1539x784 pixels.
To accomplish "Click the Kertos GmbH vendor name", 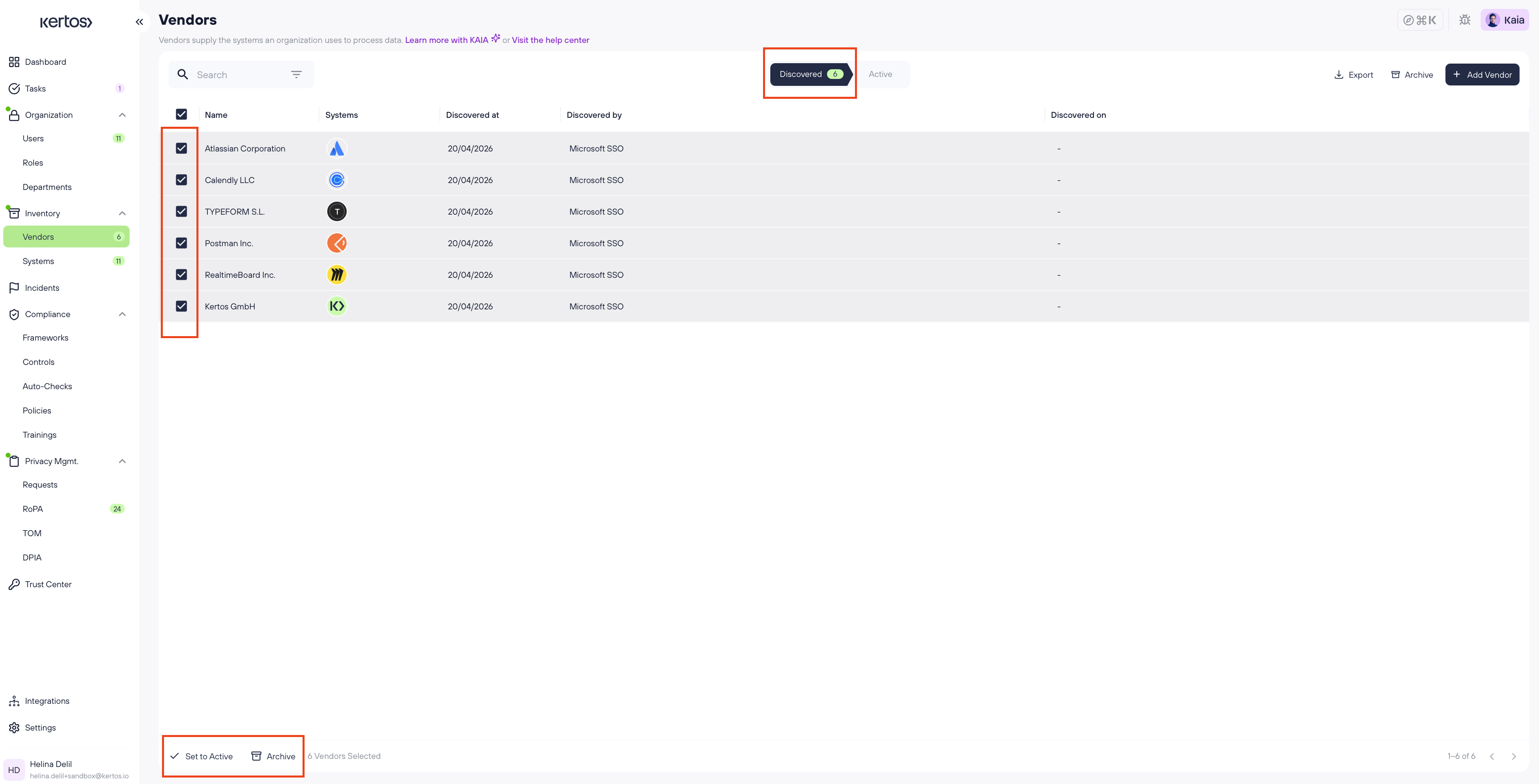I will tap(230, 307).
